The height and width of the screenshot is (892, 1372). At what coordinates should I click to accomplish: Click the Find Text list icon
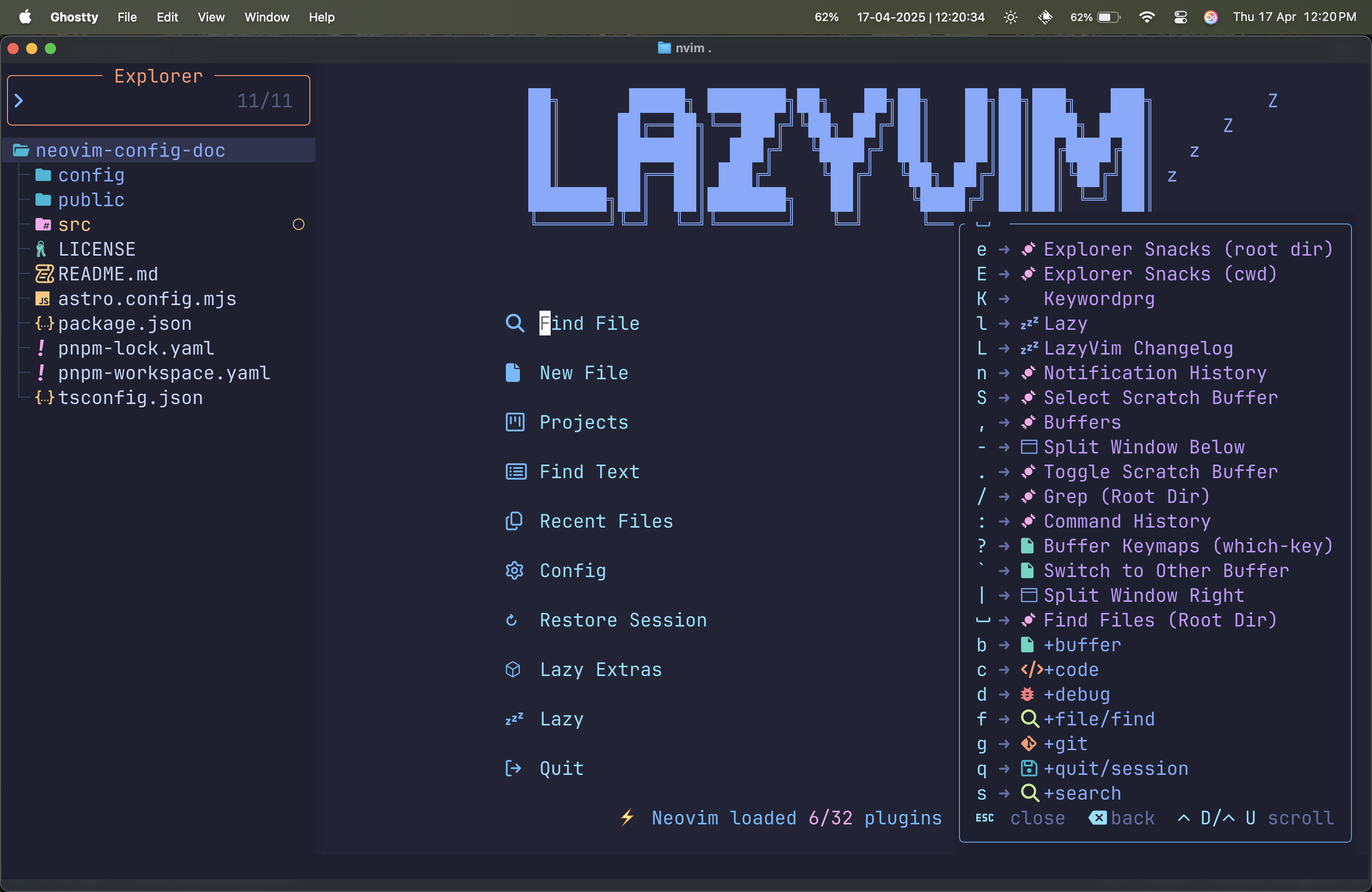[x=515, y=472]
